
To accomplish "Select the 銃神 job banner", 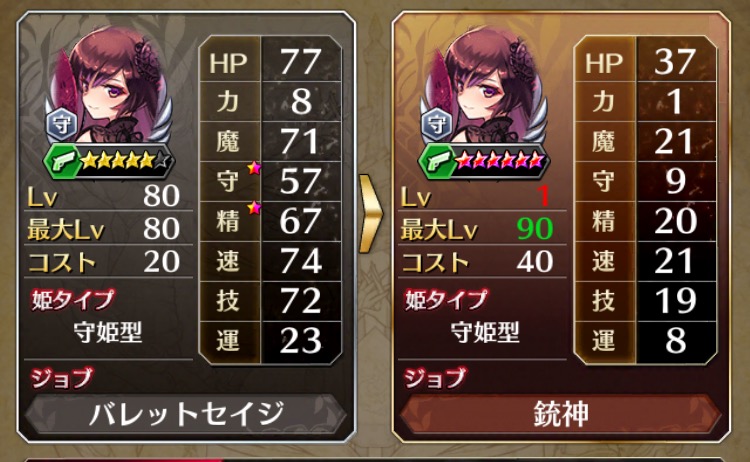I will pos(561,414).
